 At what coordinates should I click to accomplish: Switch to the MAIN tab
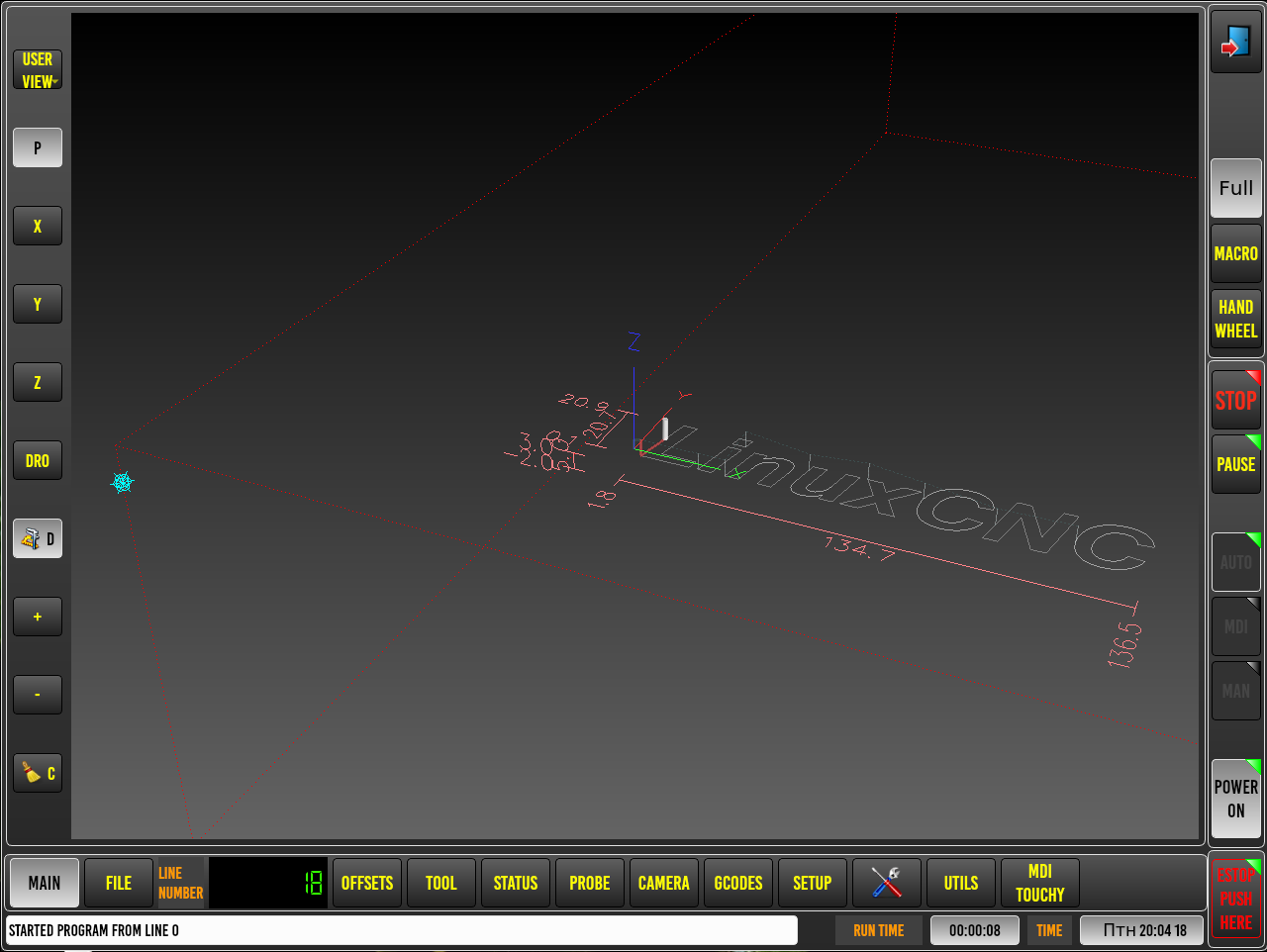point(45,883)
